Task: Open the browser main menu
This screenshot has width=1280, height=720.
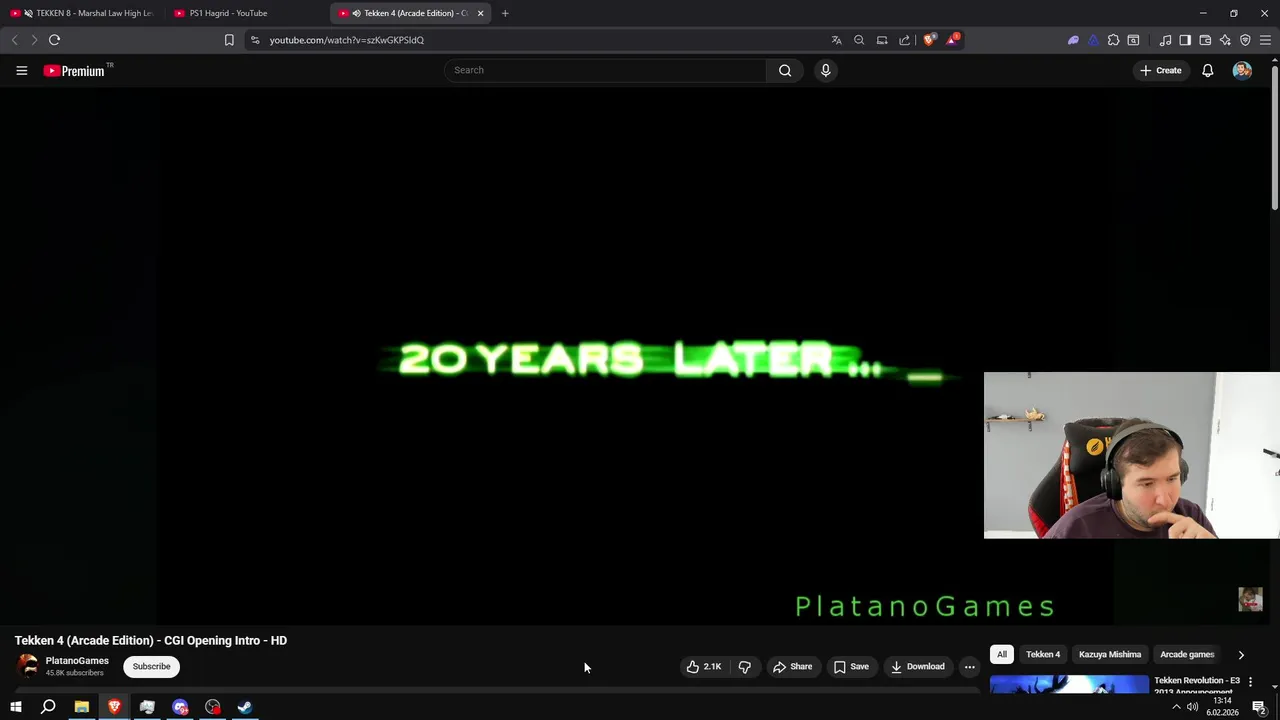Action: [1265, 40]
